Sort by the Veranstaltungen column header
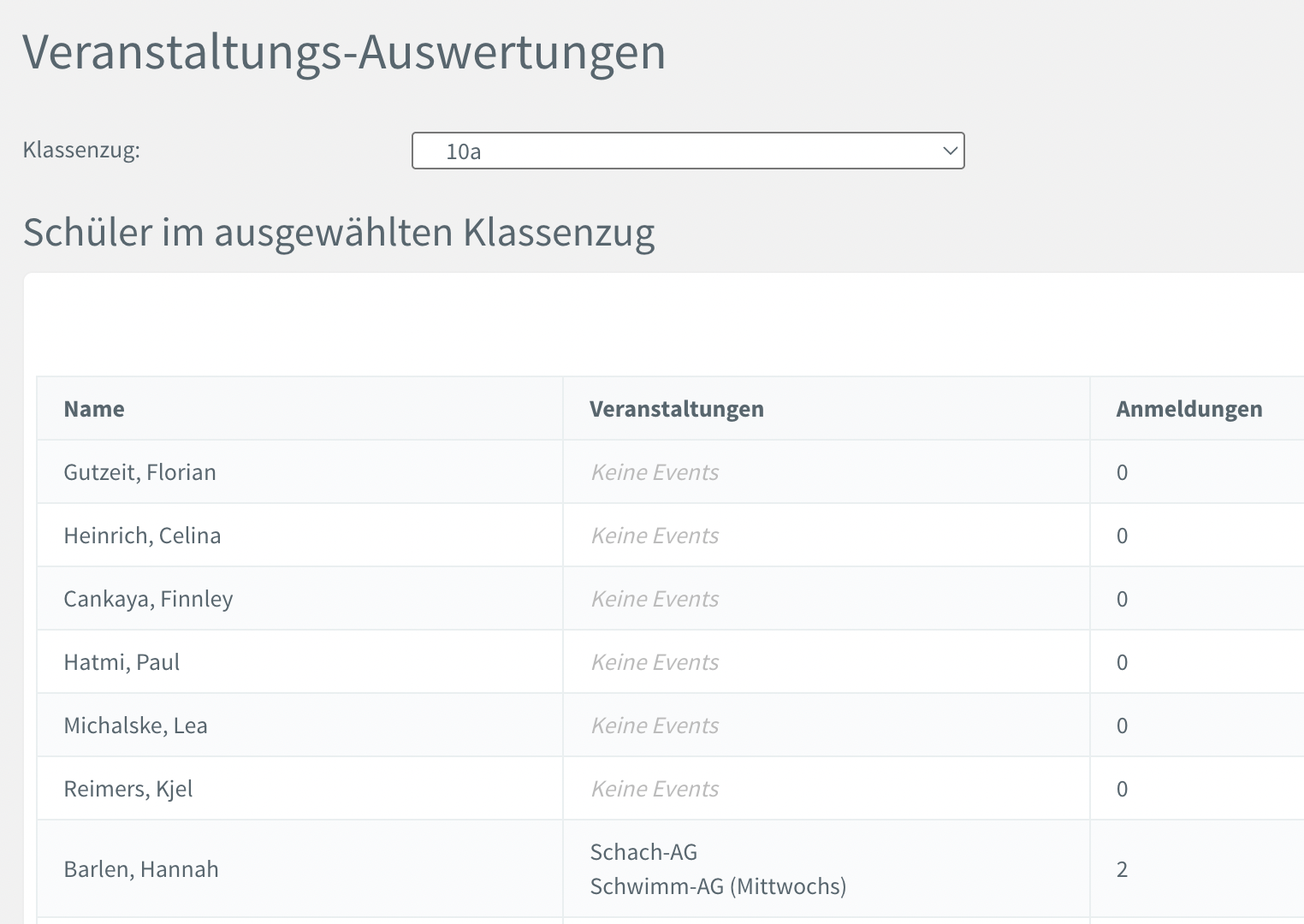 (x=676, y=409)
